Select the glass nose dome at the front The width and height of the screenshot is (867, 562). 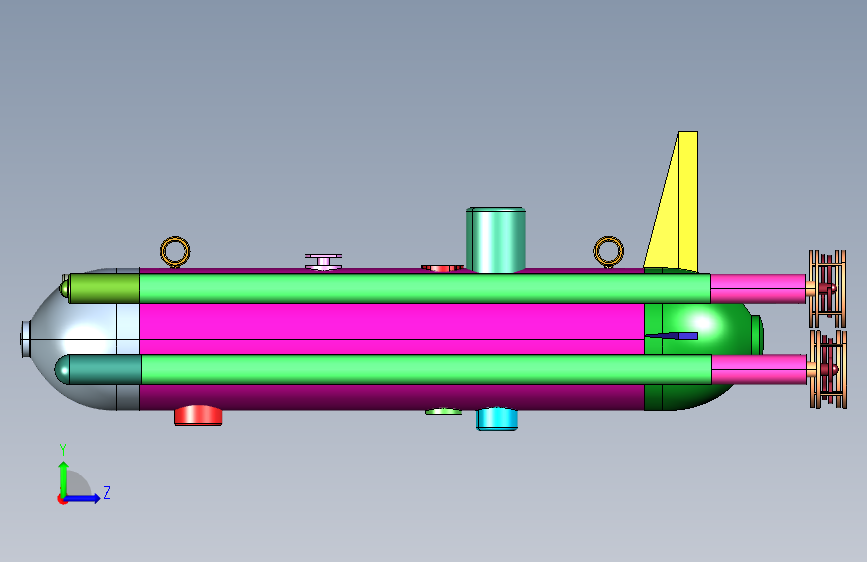pyautogui.click(x=83, y=329)
